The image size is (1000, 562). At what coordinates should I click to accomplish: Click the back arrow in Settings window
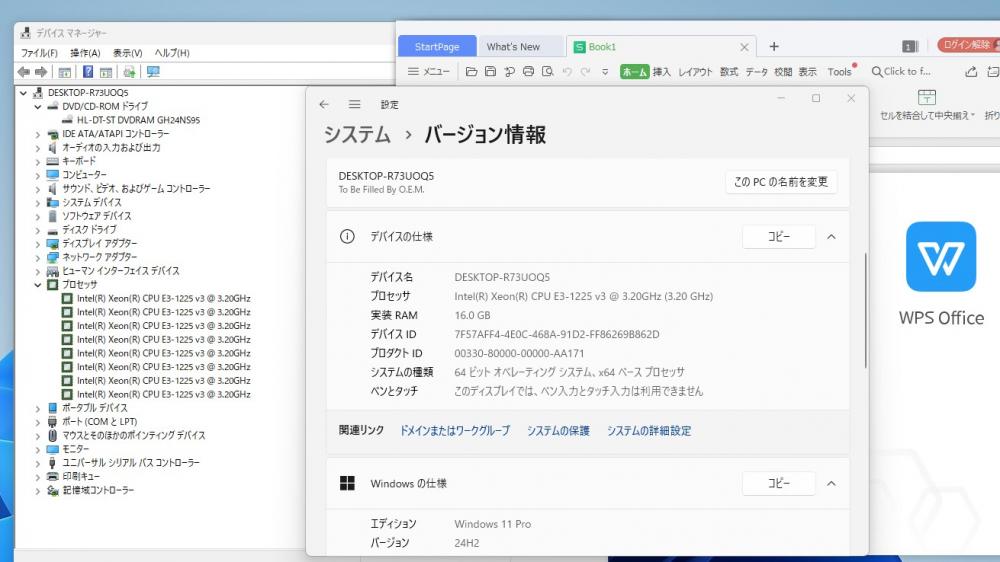pyautogui.click(x=324, y=104)
